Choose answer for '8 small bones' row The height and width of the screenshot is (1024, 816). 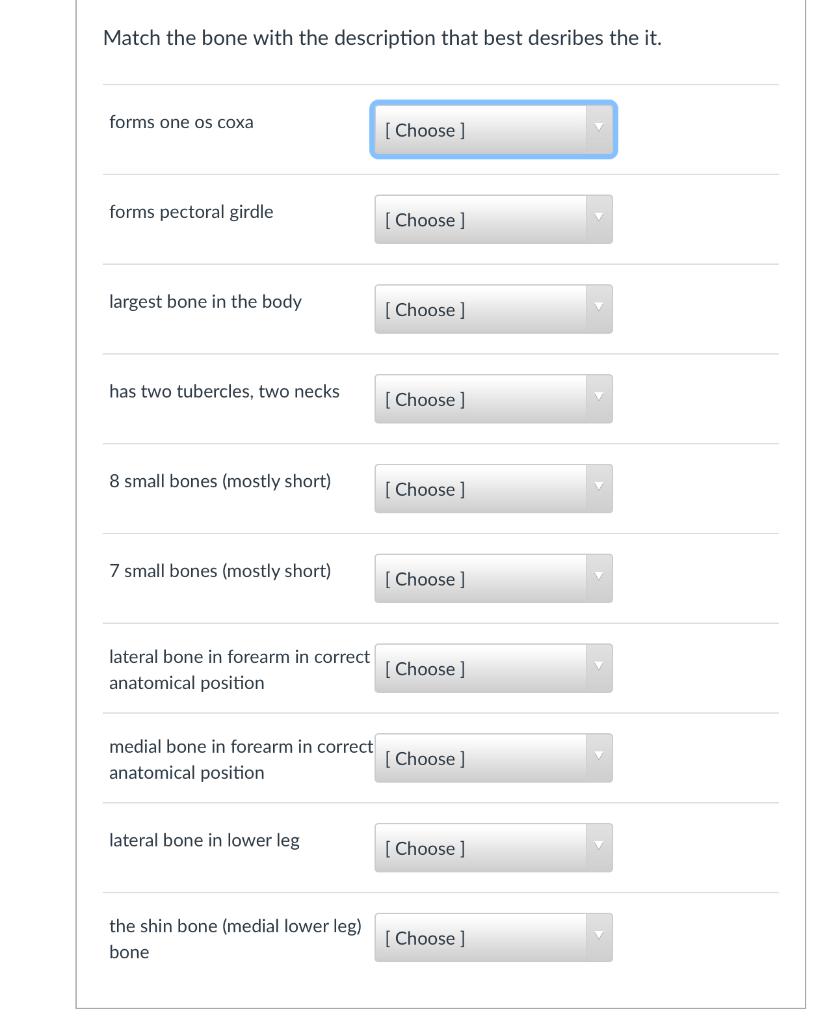click(493, 489)
